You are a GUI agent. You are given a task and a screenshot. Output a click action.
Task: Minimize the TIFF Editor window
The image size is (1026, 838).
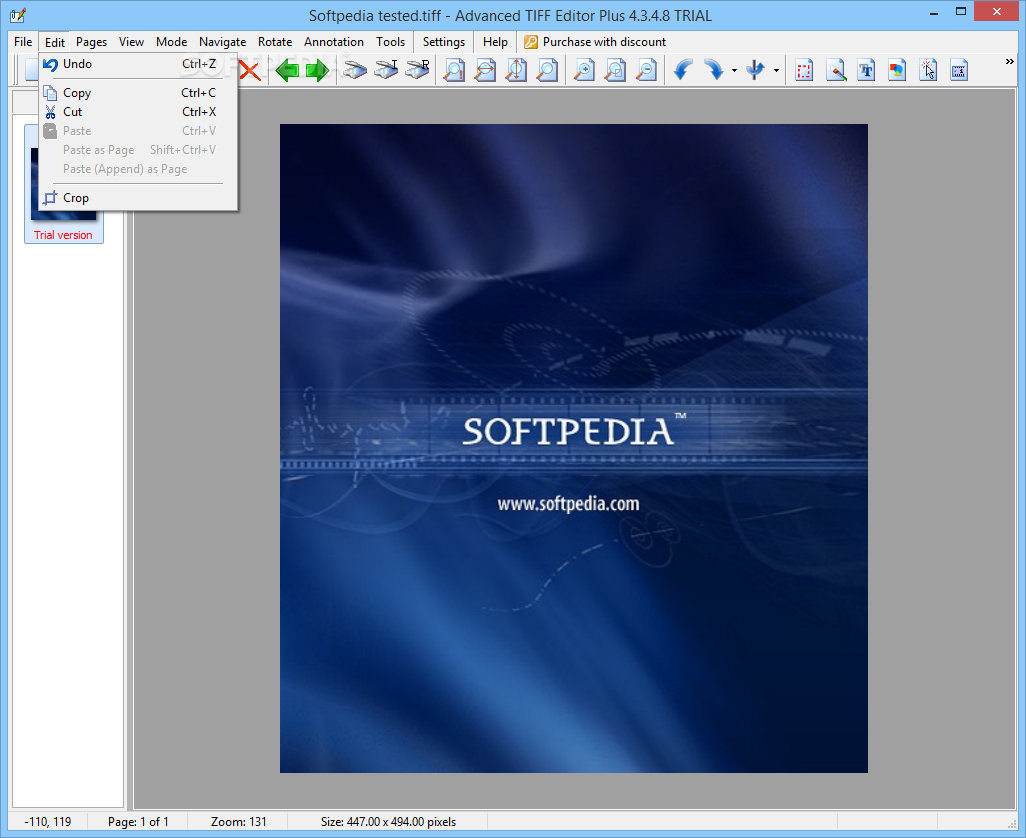pyautogui.click(x=934, y=12)
